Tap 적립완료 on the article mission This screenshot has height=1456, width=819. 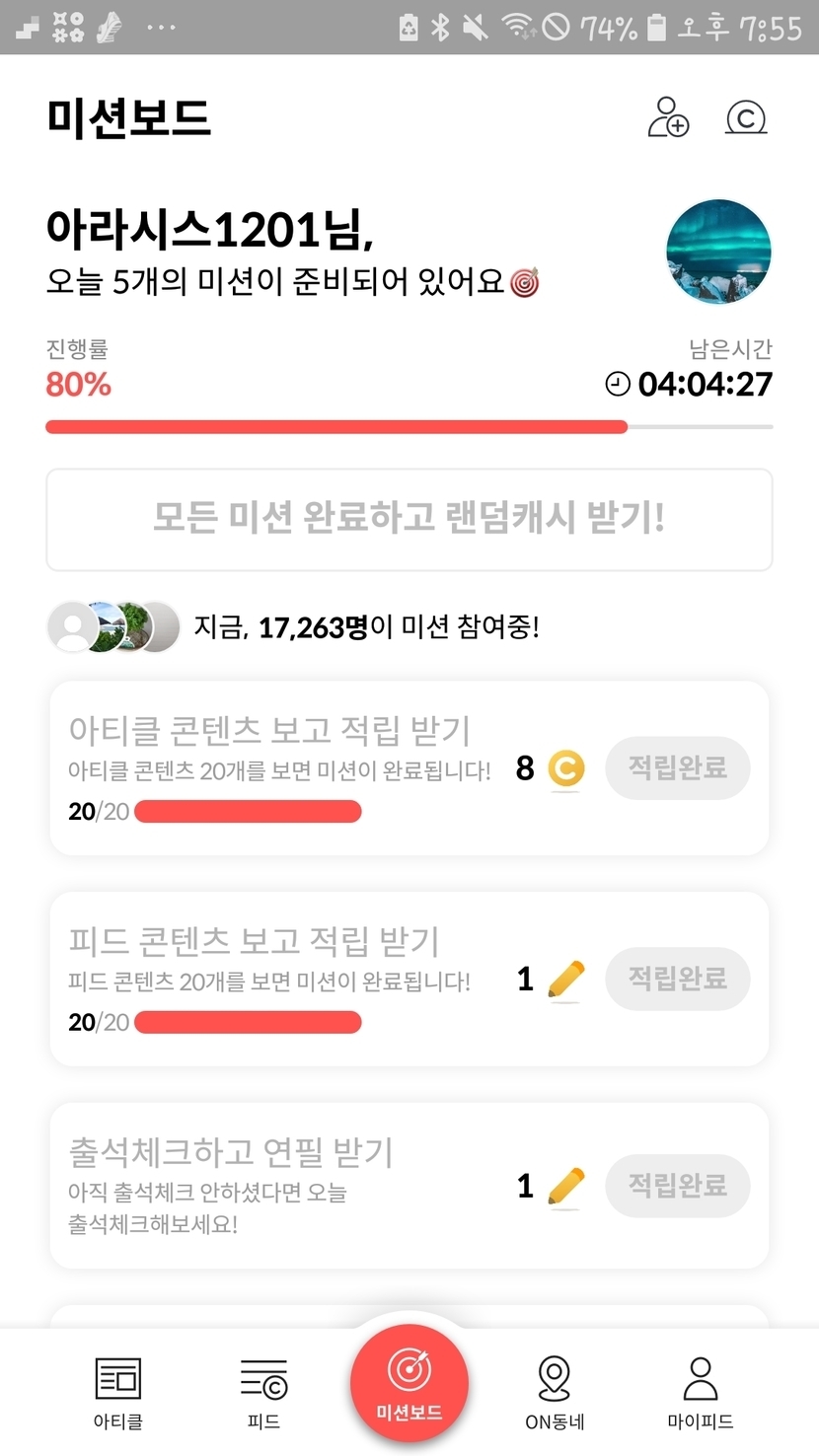tap(677, 767)
